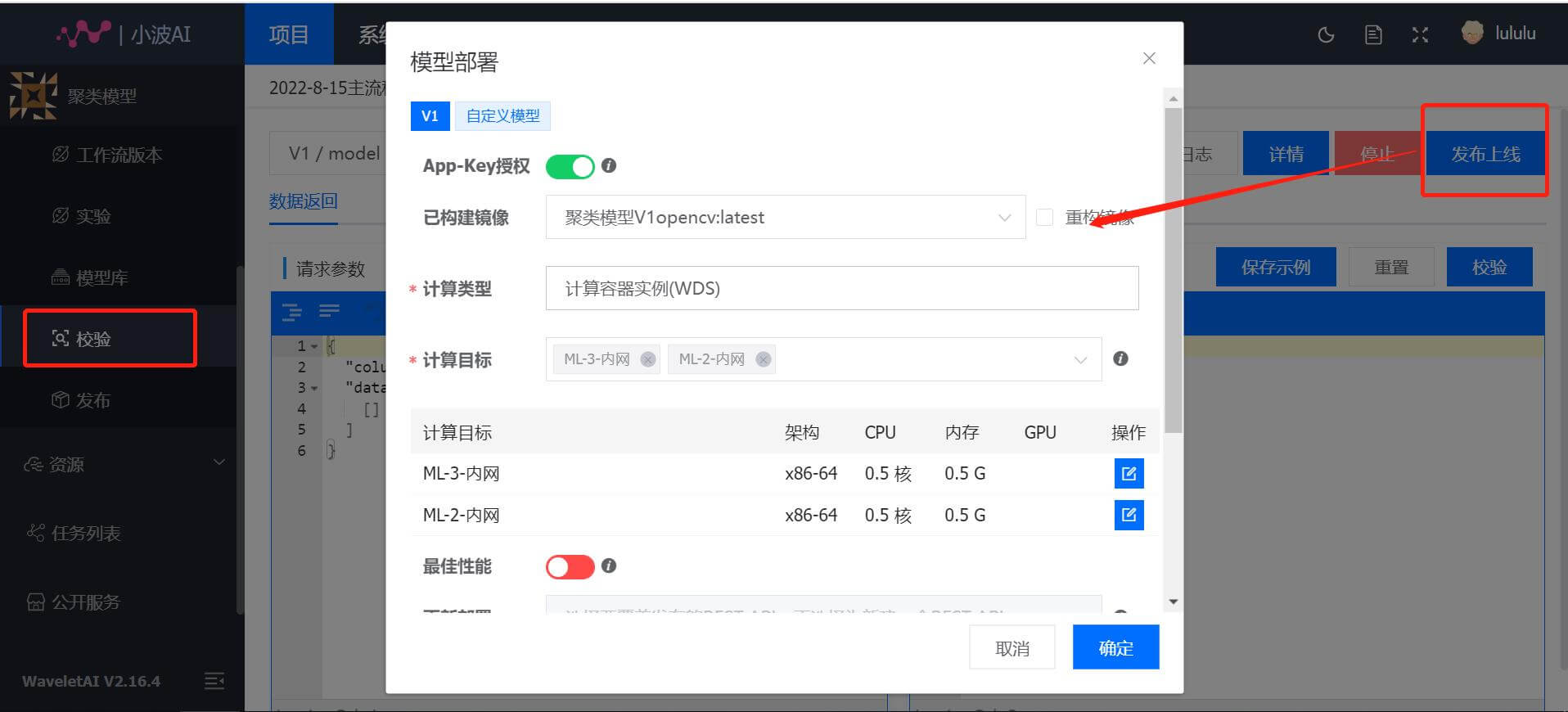
Task: Edit the ML-3-内网 row
Action: click(x=1129, y=473)
